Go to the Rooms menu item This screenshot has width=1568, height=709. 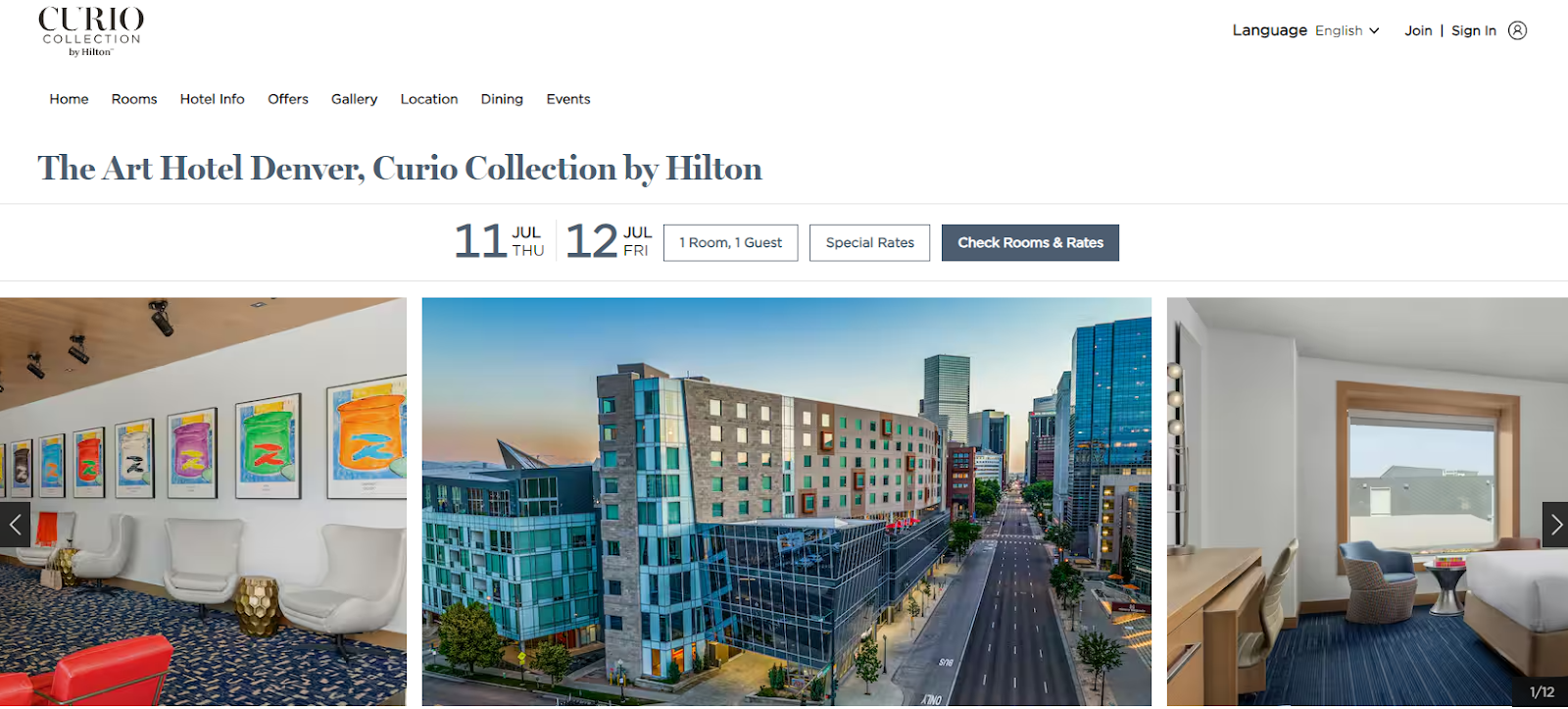tap(134, 99)
